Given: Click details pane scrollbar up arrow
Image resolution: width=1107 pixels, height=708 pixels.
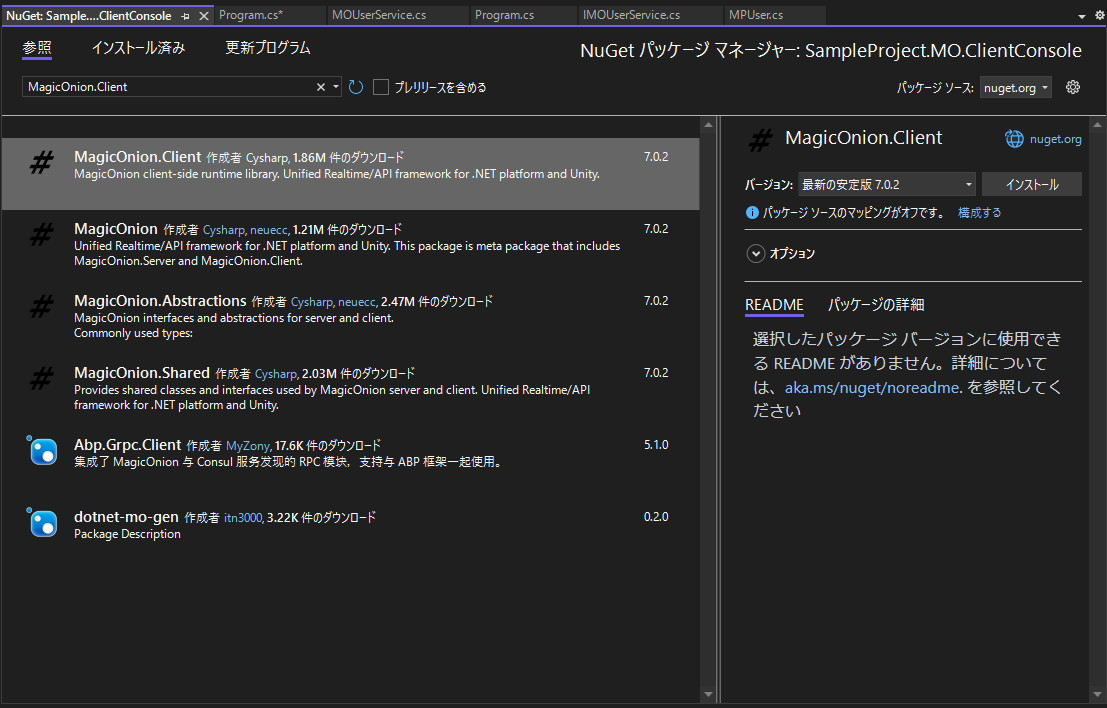Looking at the screenshot, I should pyautogui.click(x=1097, y=125).
